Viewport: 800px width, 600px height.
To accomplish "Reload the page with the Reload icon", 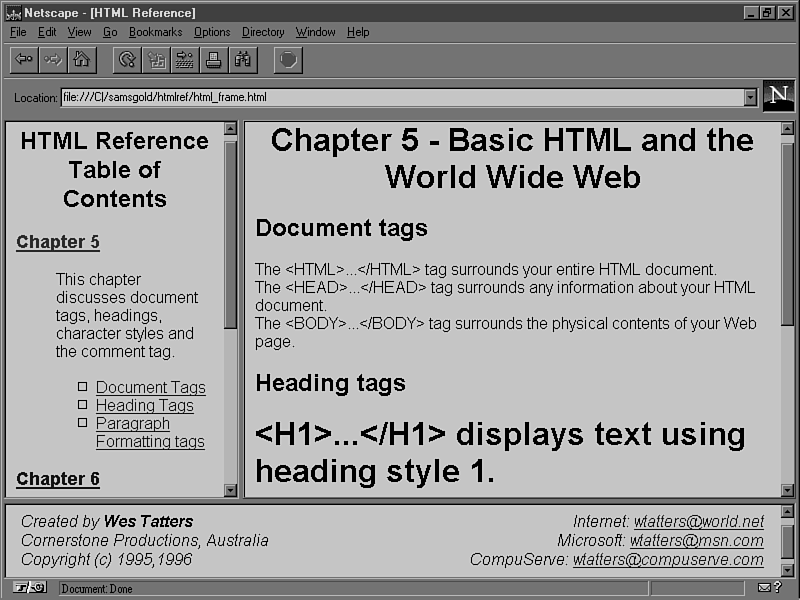I will click(127, 60).
